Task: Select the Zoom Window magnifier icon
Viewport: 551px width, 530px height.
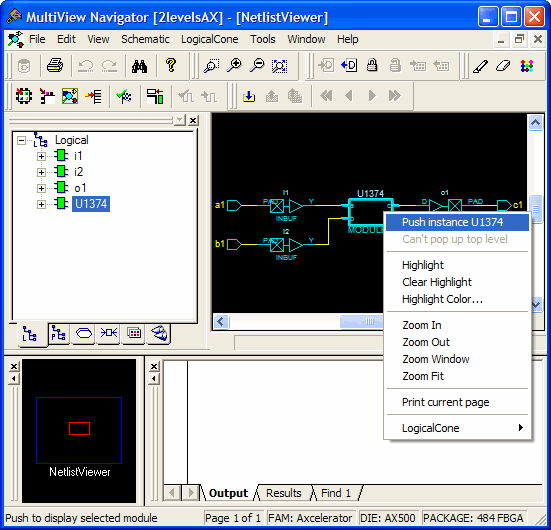Action: coord(211,66)
